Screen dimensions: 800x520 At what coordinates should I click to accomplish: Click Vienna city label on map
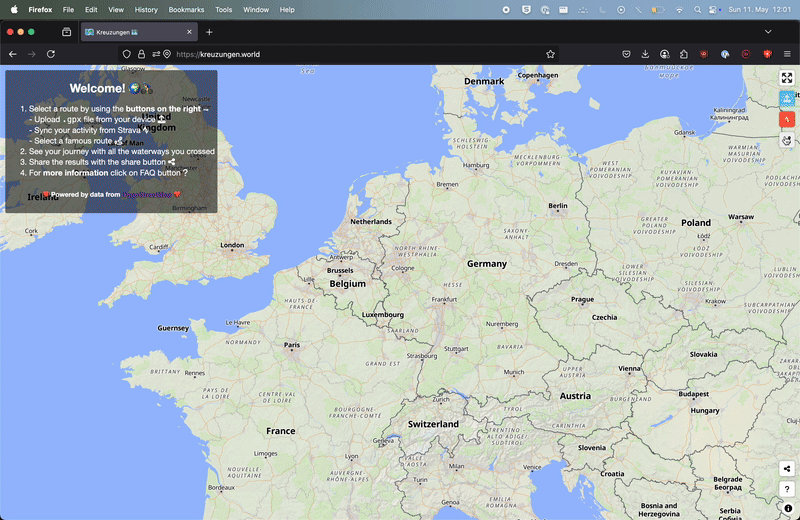pyautogui.click(x=629, y=368)
